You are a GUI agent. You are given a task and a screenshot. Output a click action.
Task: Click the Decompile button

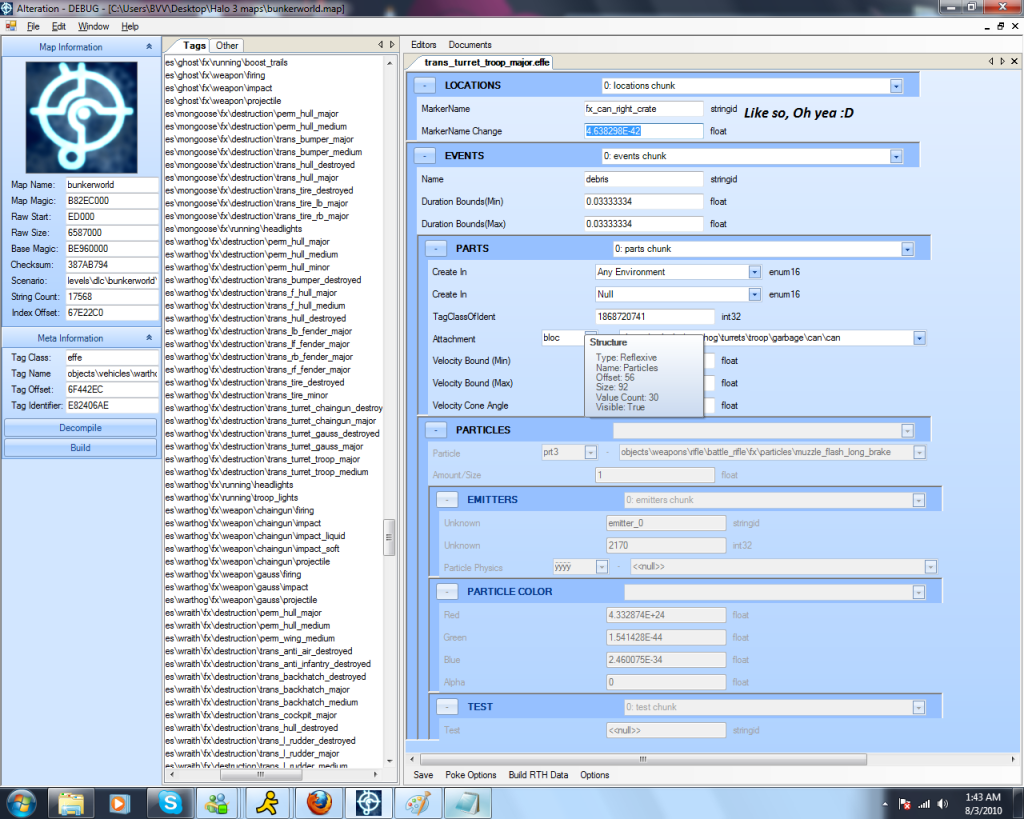80,428
